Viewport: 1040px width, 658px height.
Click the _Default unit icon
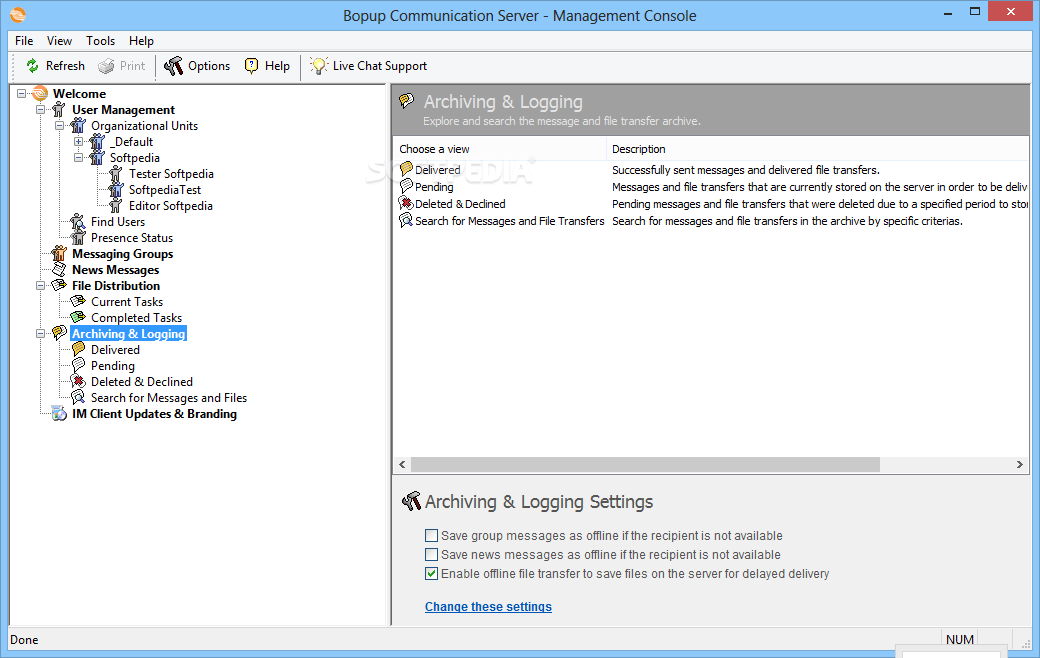click(x=98, y=141)
